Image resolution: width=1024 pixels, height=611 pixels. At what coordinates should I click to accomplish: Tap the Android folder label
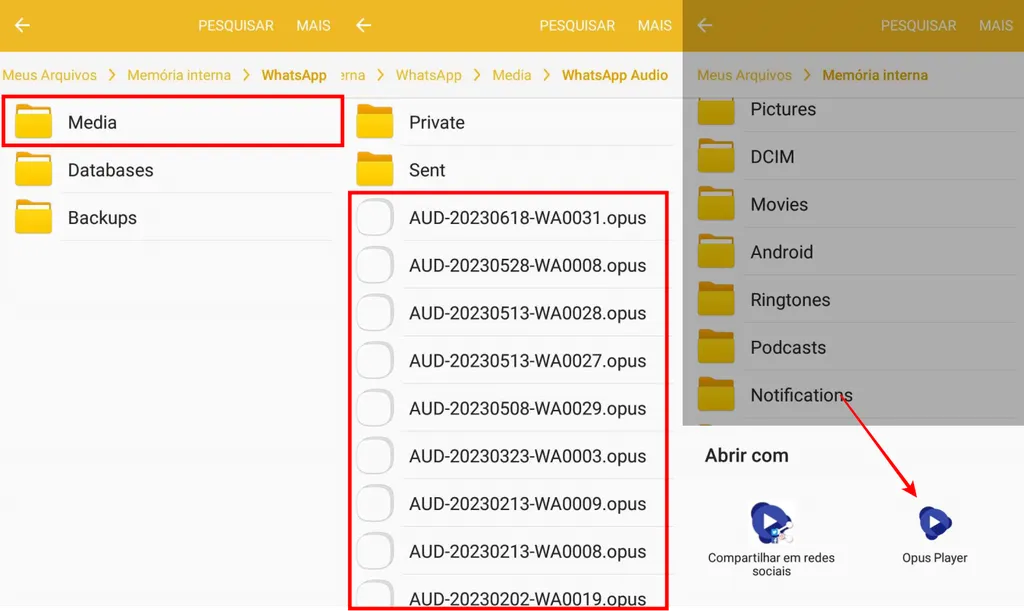(x=782, y=252)
